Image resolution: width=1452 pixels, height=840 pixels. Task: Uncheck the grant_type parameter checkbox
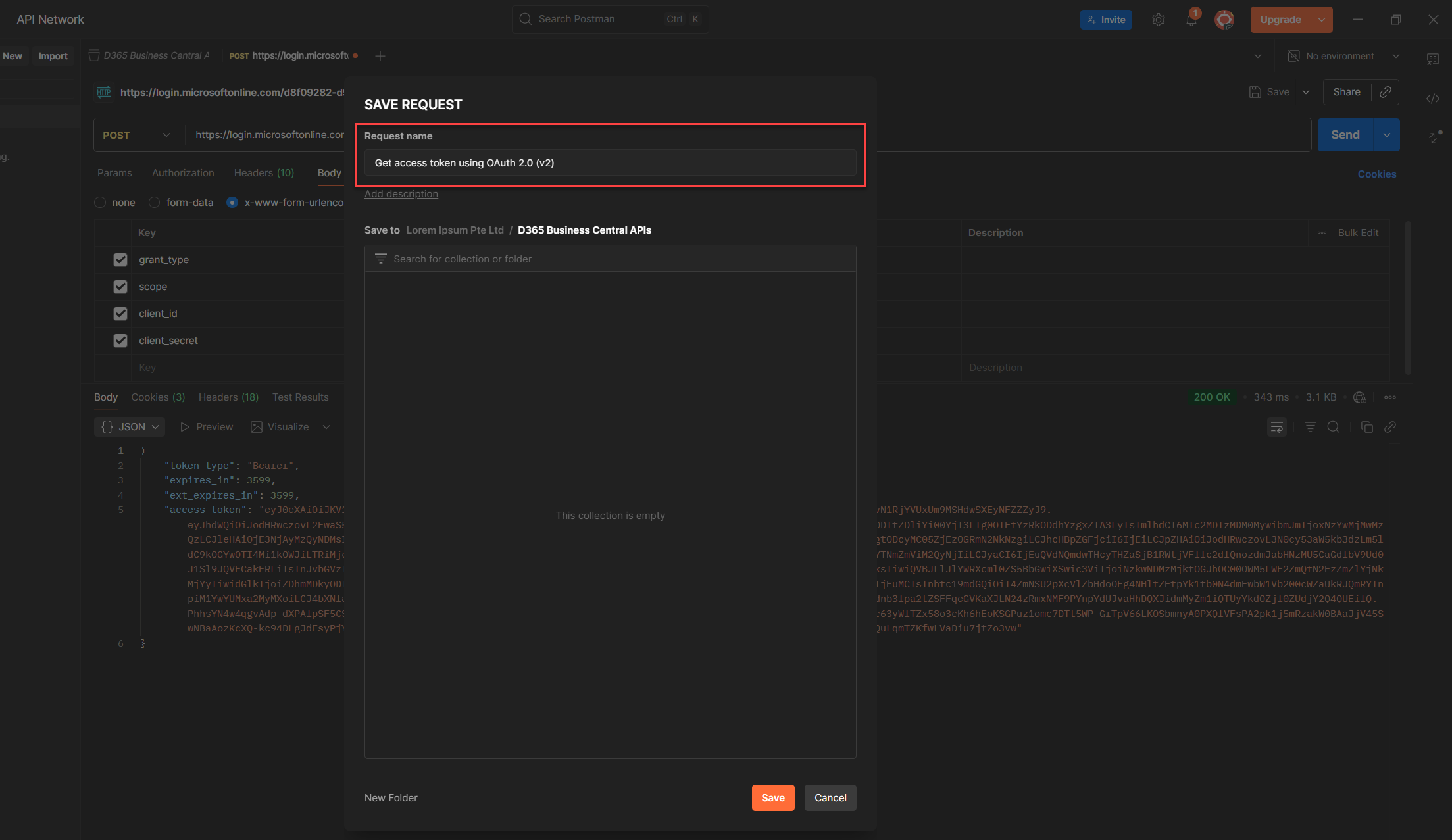[120, 260]
